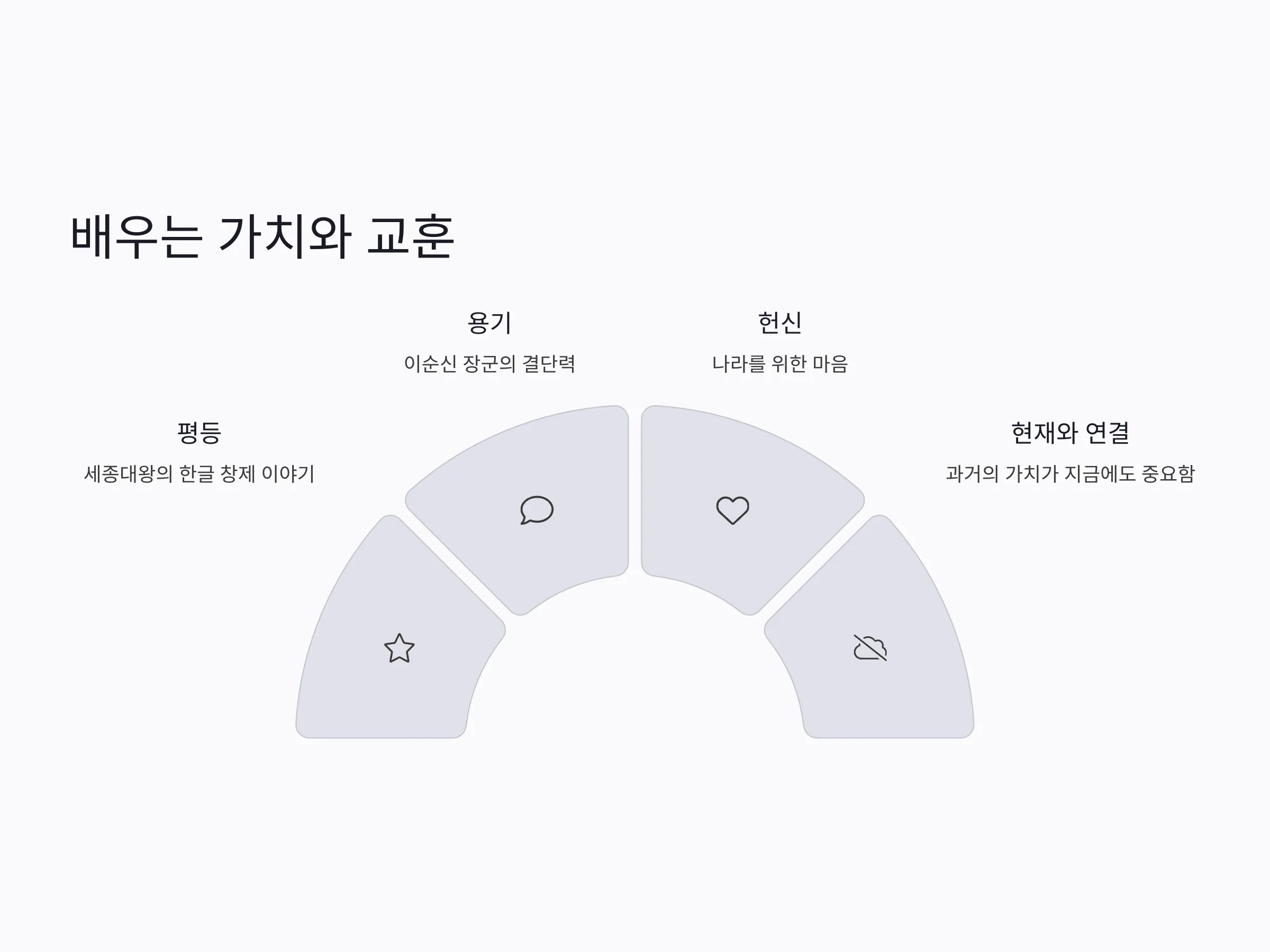This screenshot has height=952, width=1270.
Task: Click the star icon in the arc
Action: (399, 648)
